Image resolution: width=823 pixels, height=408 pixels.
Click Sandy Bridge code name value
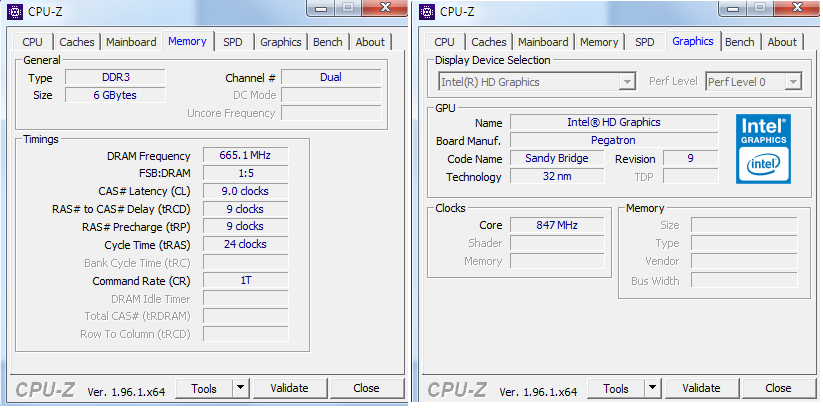557,159
